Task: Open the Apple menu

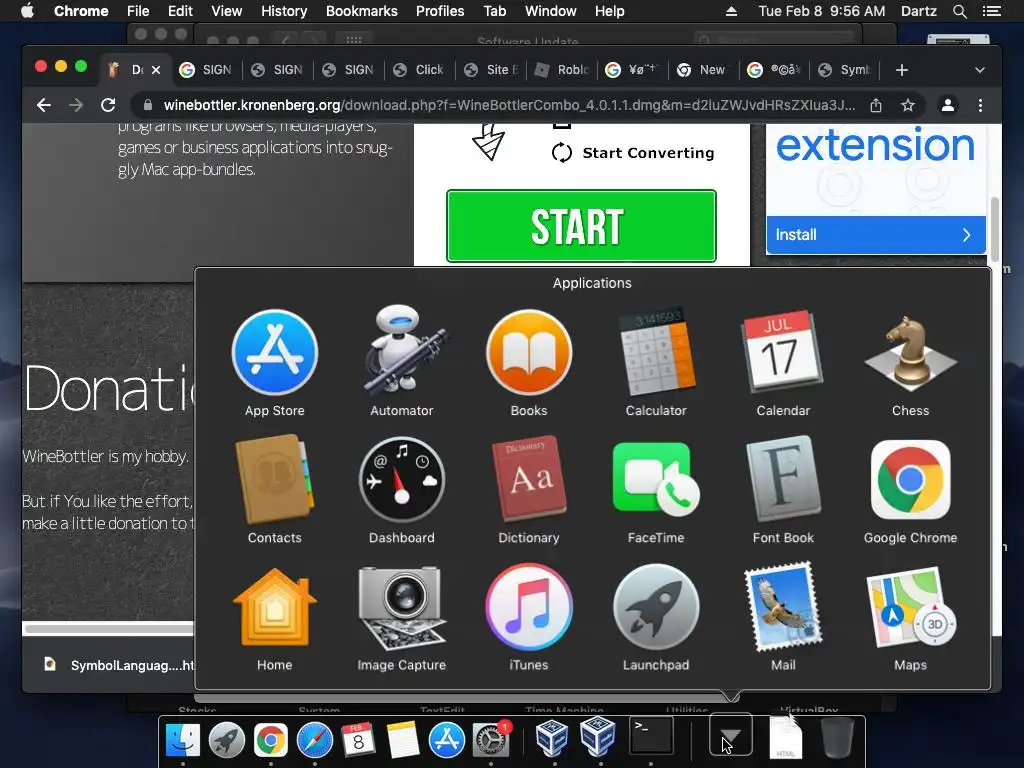Action: coord(27,11)
